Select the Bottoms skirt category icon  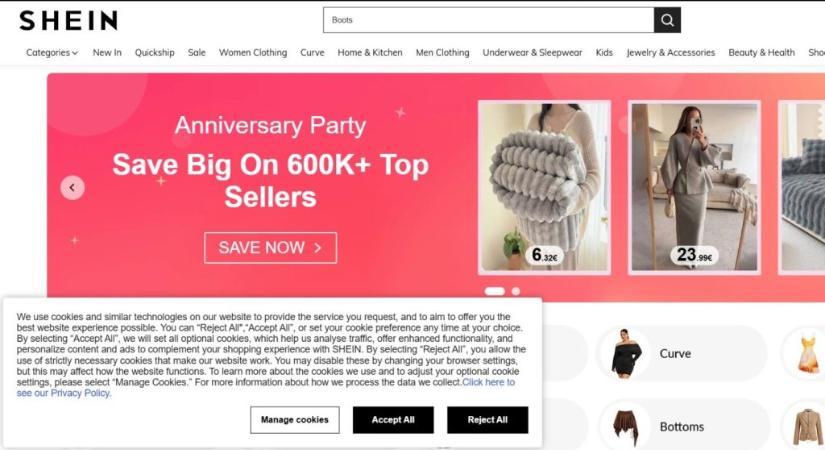point(626,426)
